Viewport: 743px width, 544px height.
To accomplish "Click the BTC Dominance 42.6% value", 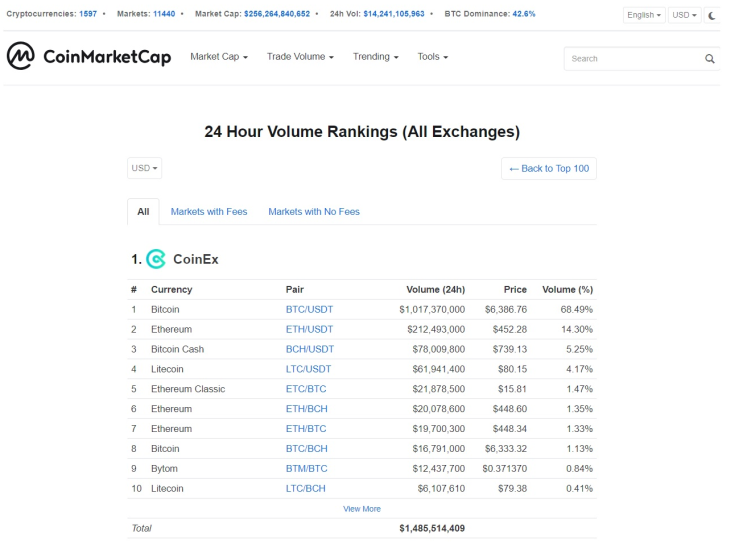I will (x=524, y=14).
